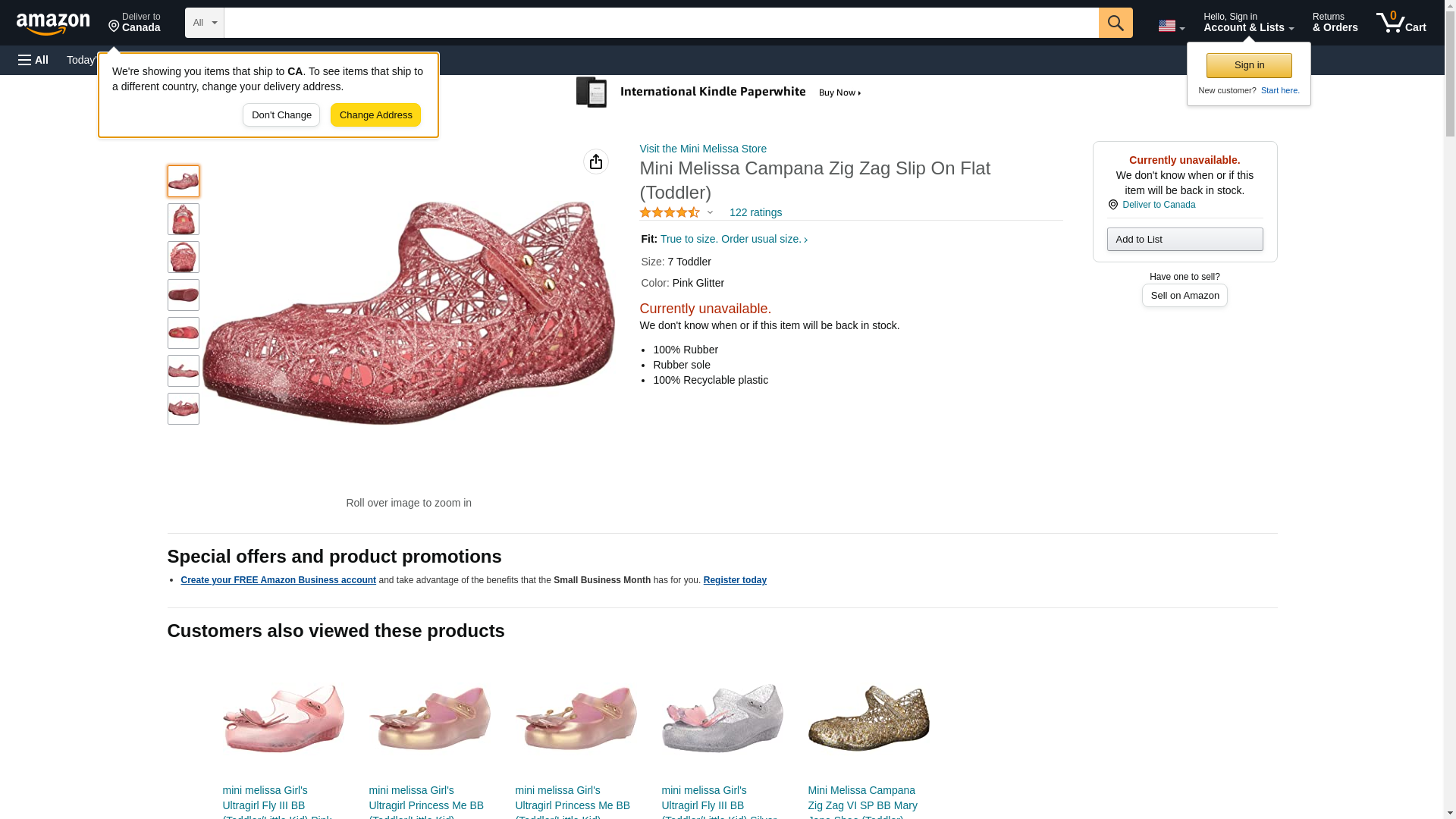This screenshot has height=819, width=1456.
Task: Expand the True to size fit details
Action: tap(733, 239)
